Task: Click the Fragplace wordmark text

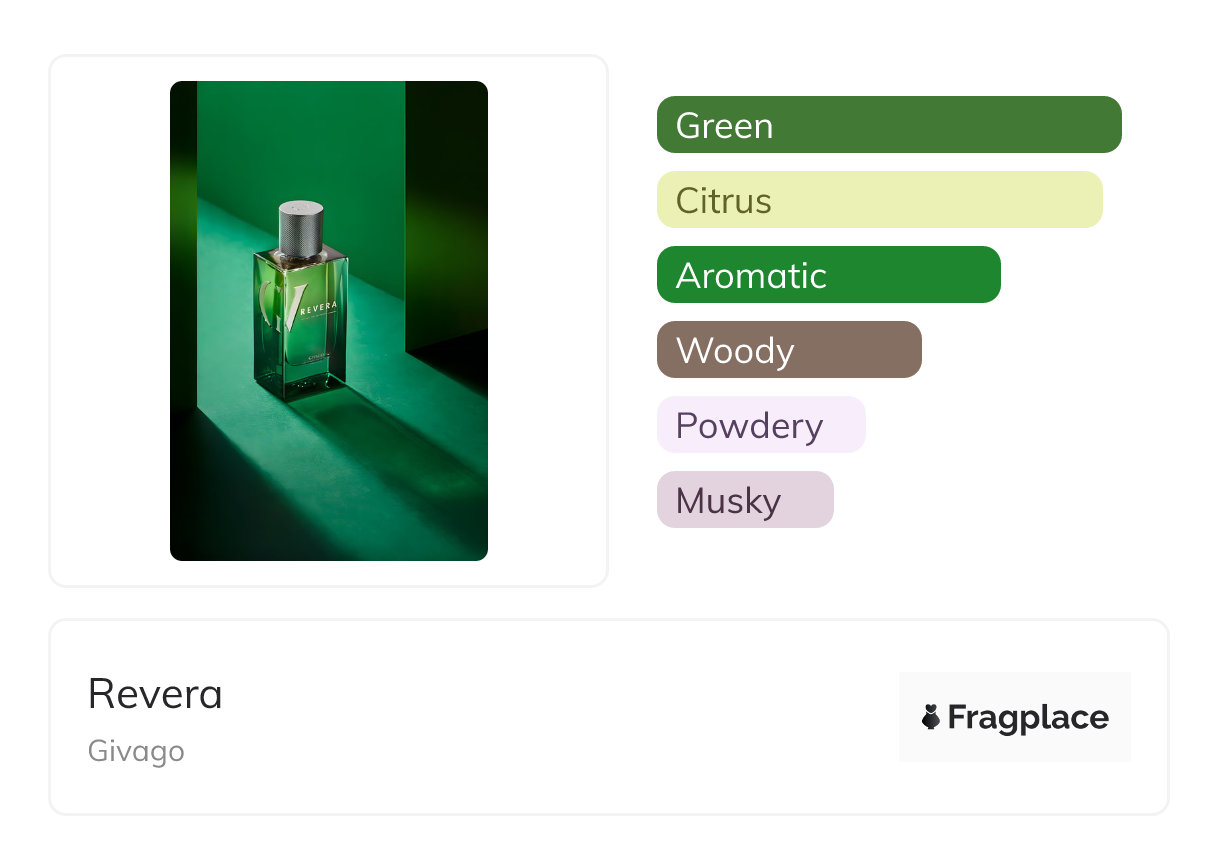Action: 1027,717
